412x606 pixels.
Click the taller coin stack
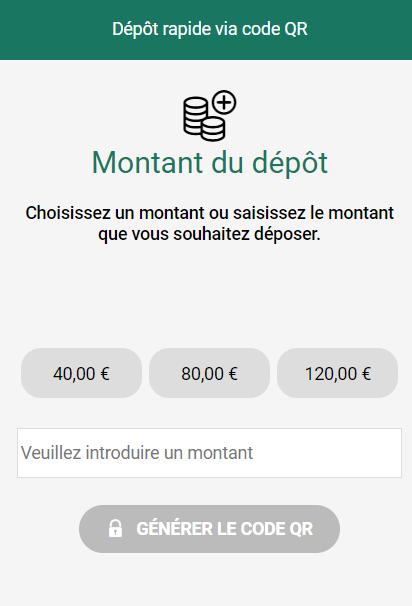click(x=195, y=116)
